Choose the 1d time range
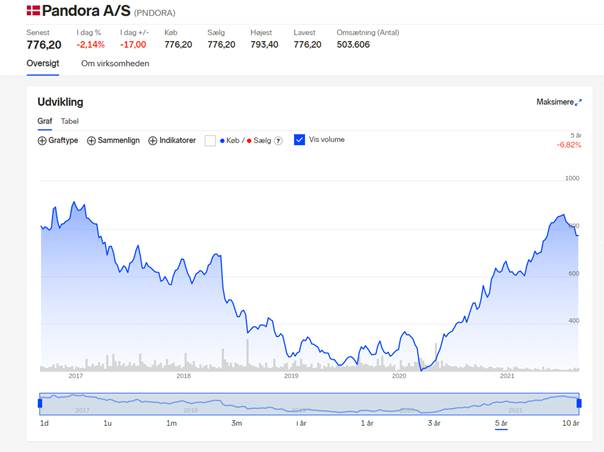604x452 pixels. click(x=44, y=423)
